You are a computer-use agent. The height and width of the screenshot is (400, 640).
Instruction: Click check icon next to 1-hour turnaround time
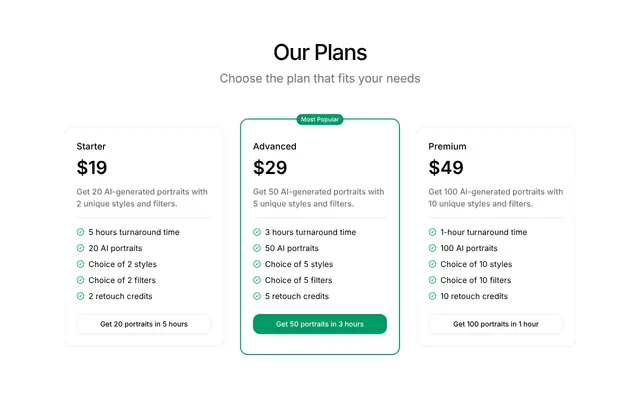[432, 232]
